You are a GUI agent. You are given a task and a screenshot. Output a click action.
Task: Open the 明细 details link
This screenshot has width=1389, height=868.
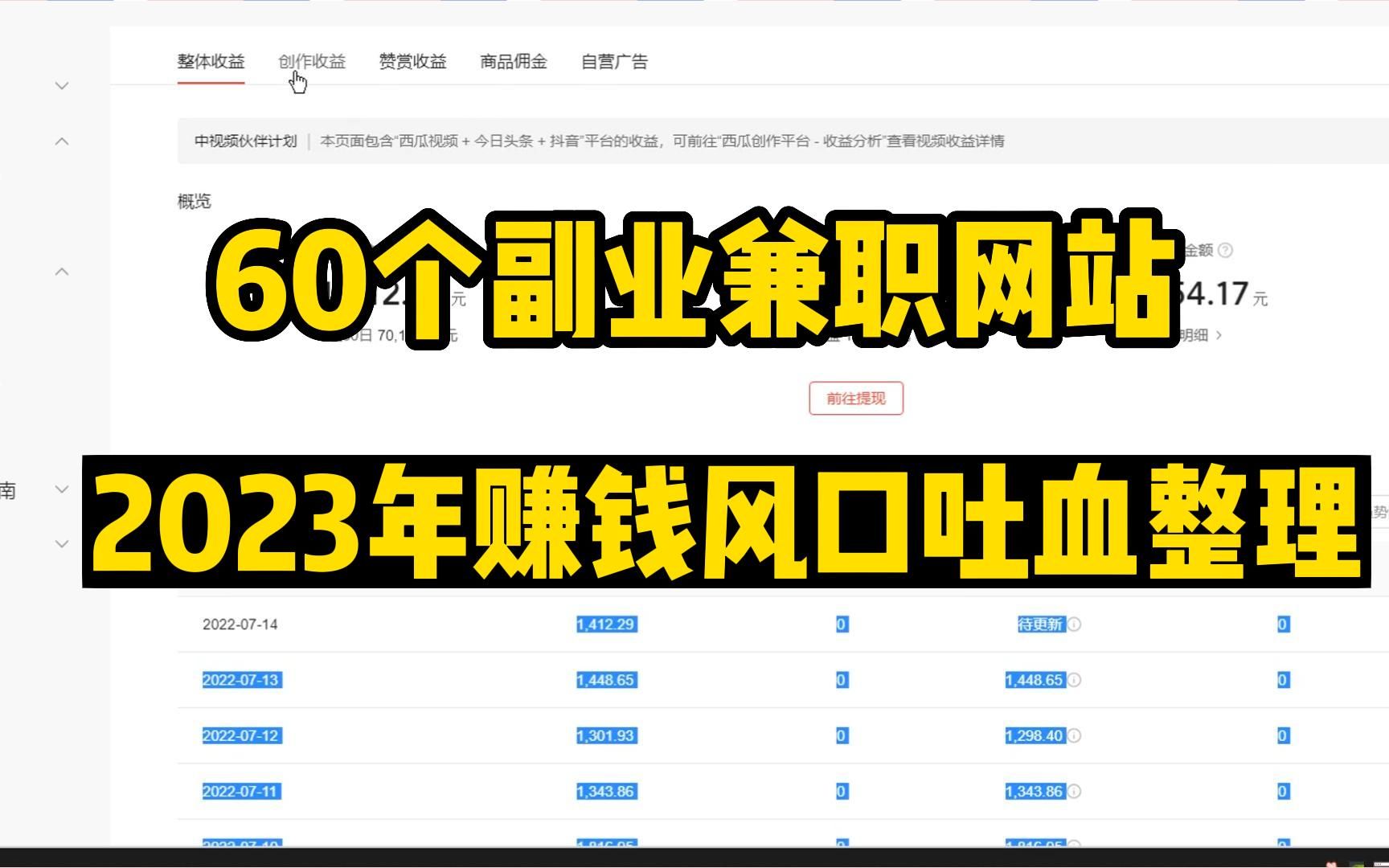(1201, 335)
